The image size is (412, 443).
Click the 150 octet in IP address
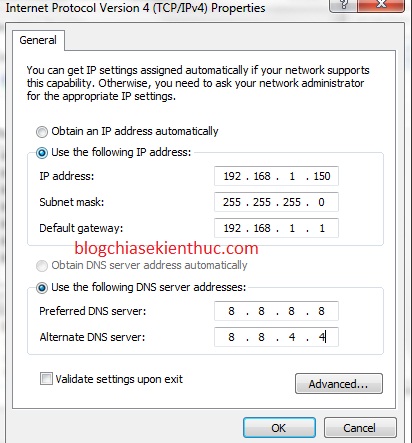(322, 176)
